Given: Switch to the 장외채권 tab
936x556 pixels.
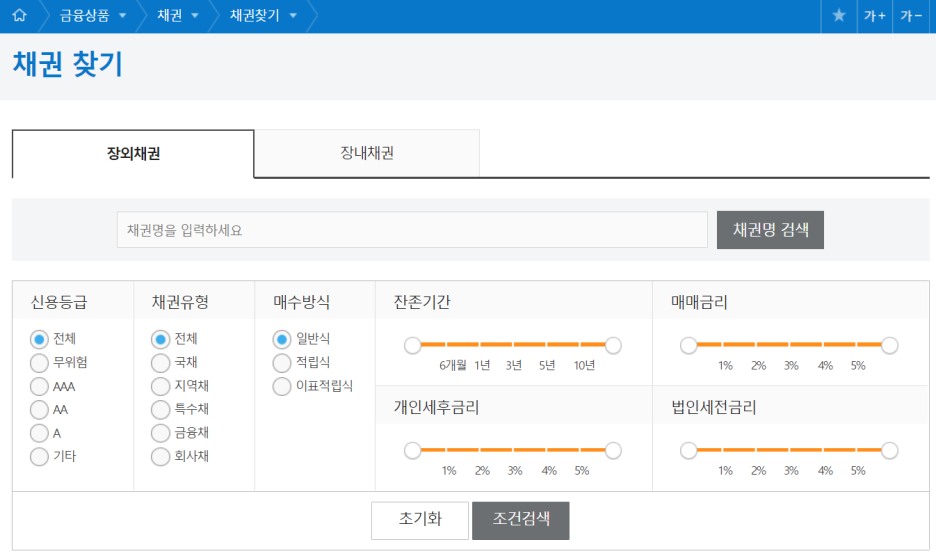Looking at the screenshot, I should pos(133,153).
